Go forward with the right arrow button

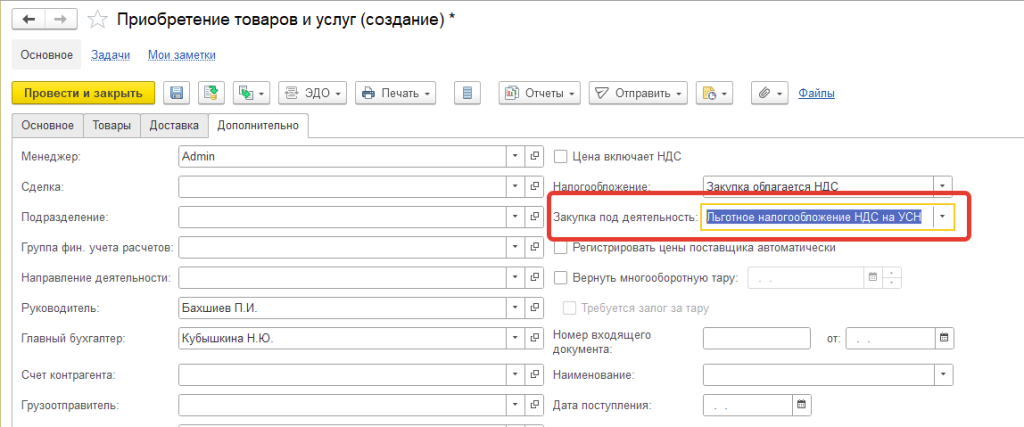point(60,20)
